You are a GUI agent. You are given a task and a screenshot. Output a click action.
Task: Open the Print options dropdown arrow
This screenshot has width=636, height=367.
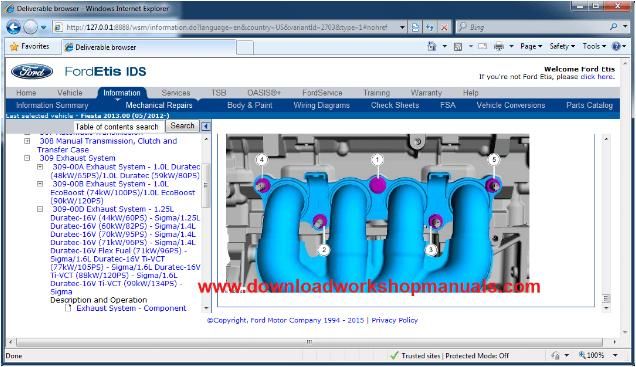[511, 47]
